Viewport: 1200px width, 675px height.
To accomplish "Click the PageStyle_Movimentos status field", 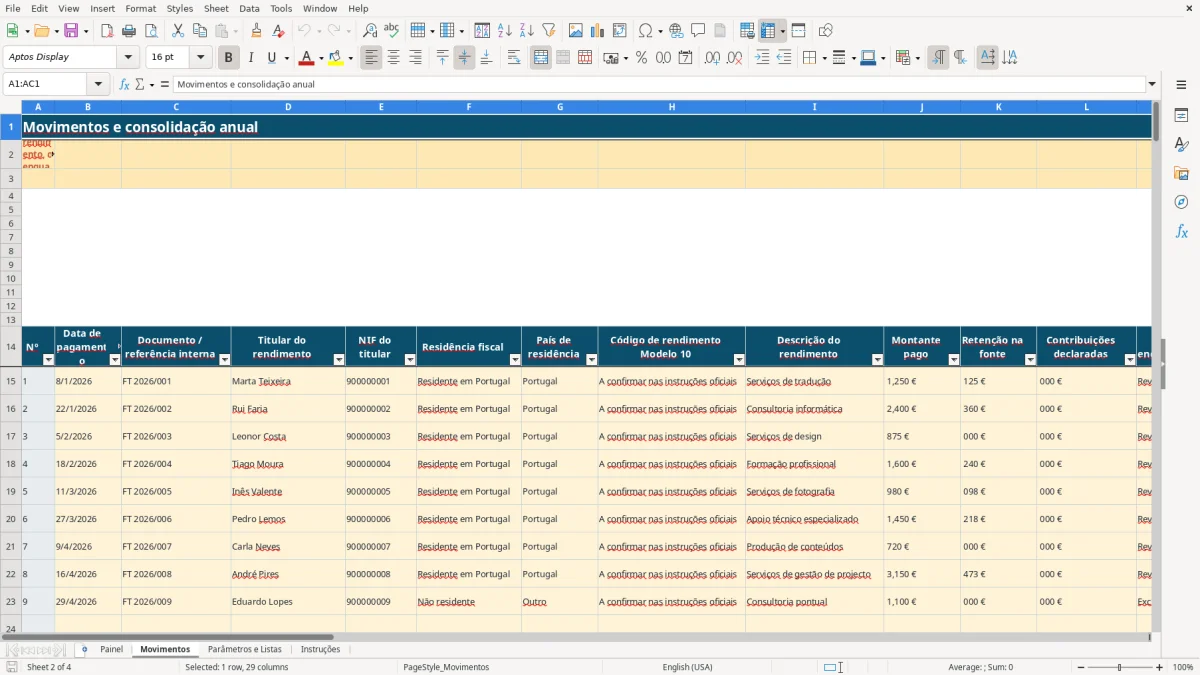I will click(446, 667).
